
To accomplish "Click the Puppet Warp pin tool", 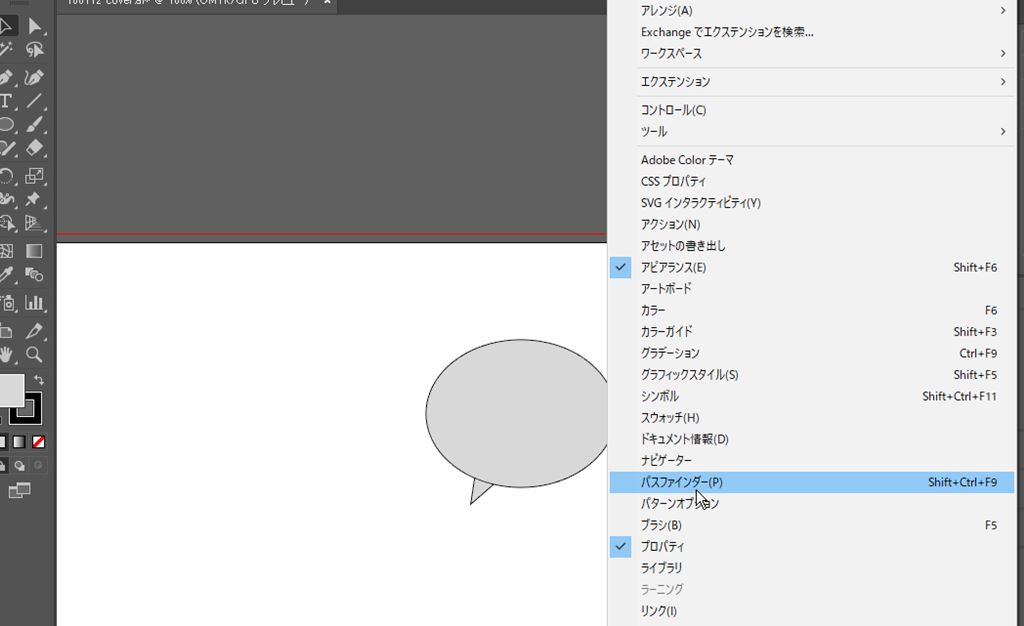I will [35, 200].
